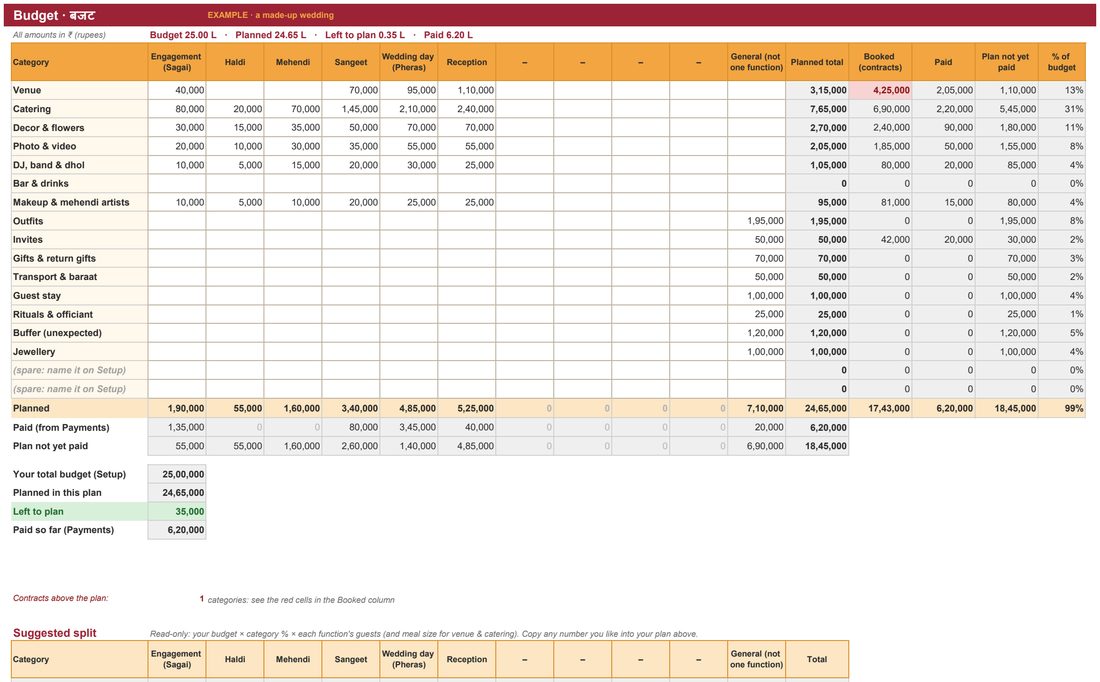Viewport: 1100px width, 682px height.
Task: Click the Planned total column header
Action: [817, 62]
